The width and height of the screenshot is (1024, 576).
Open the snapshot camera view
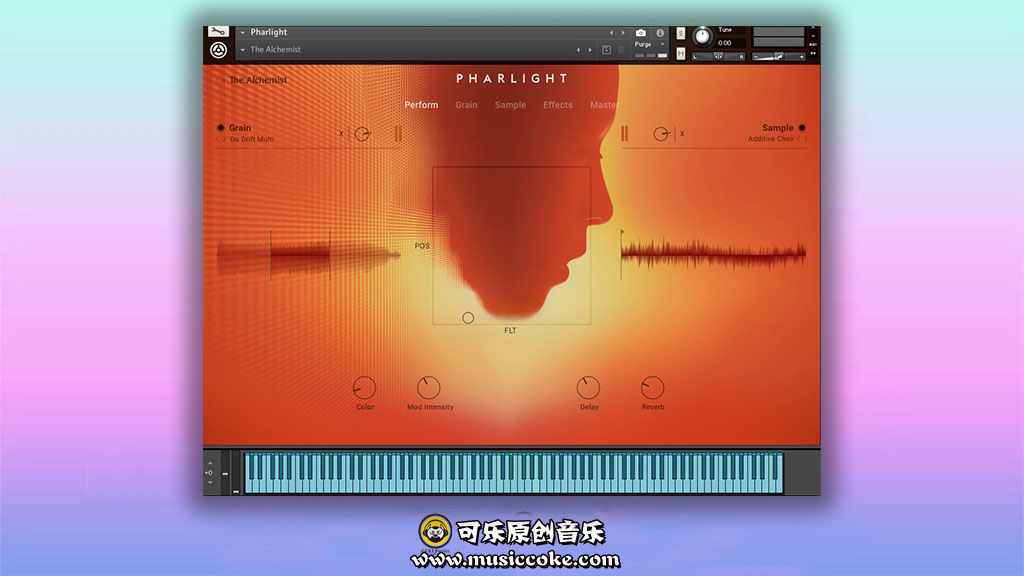tap(641, 33)
